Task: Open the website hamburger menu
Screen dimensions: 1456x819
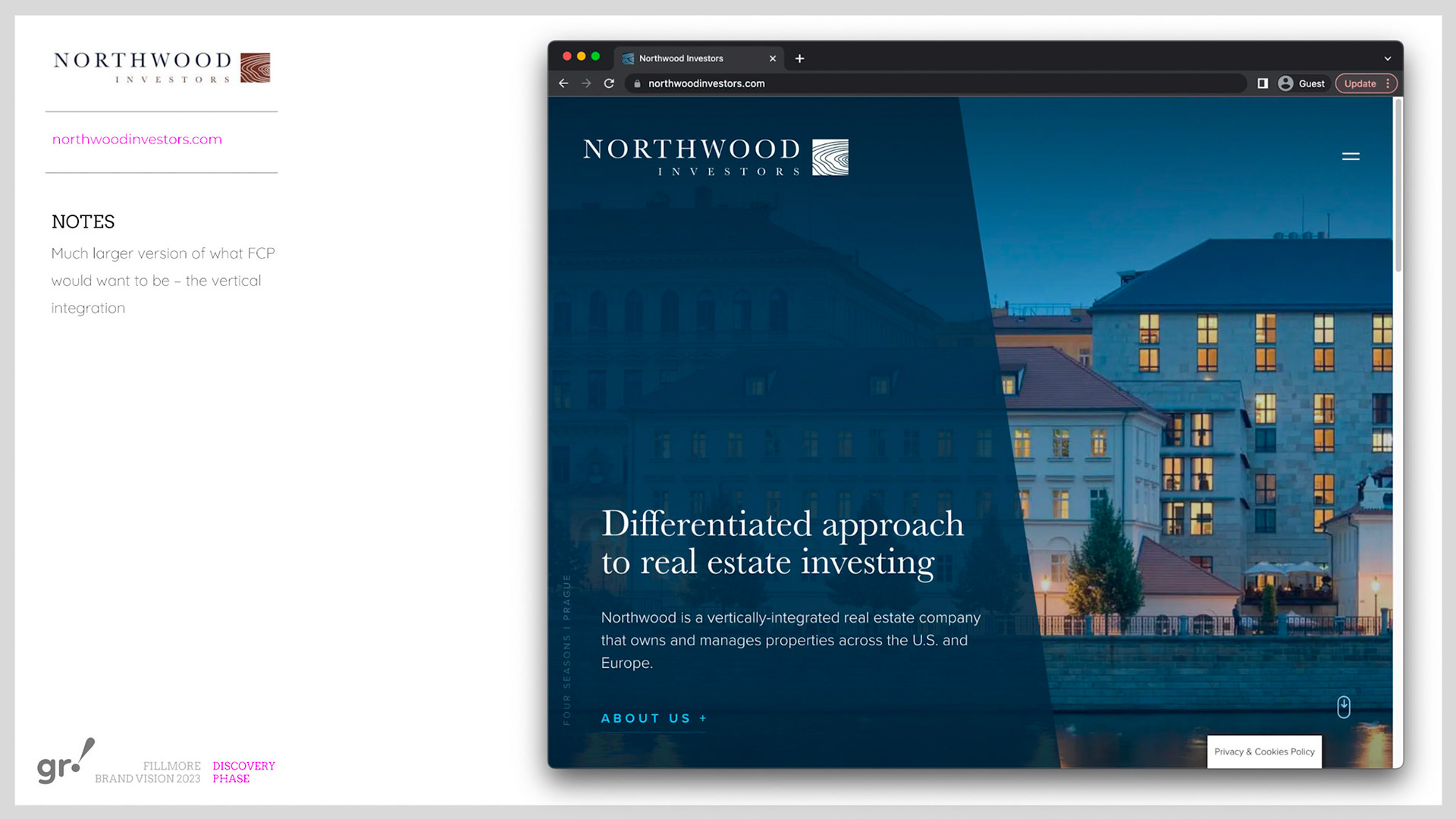Action: click(x=1351, y=156)
